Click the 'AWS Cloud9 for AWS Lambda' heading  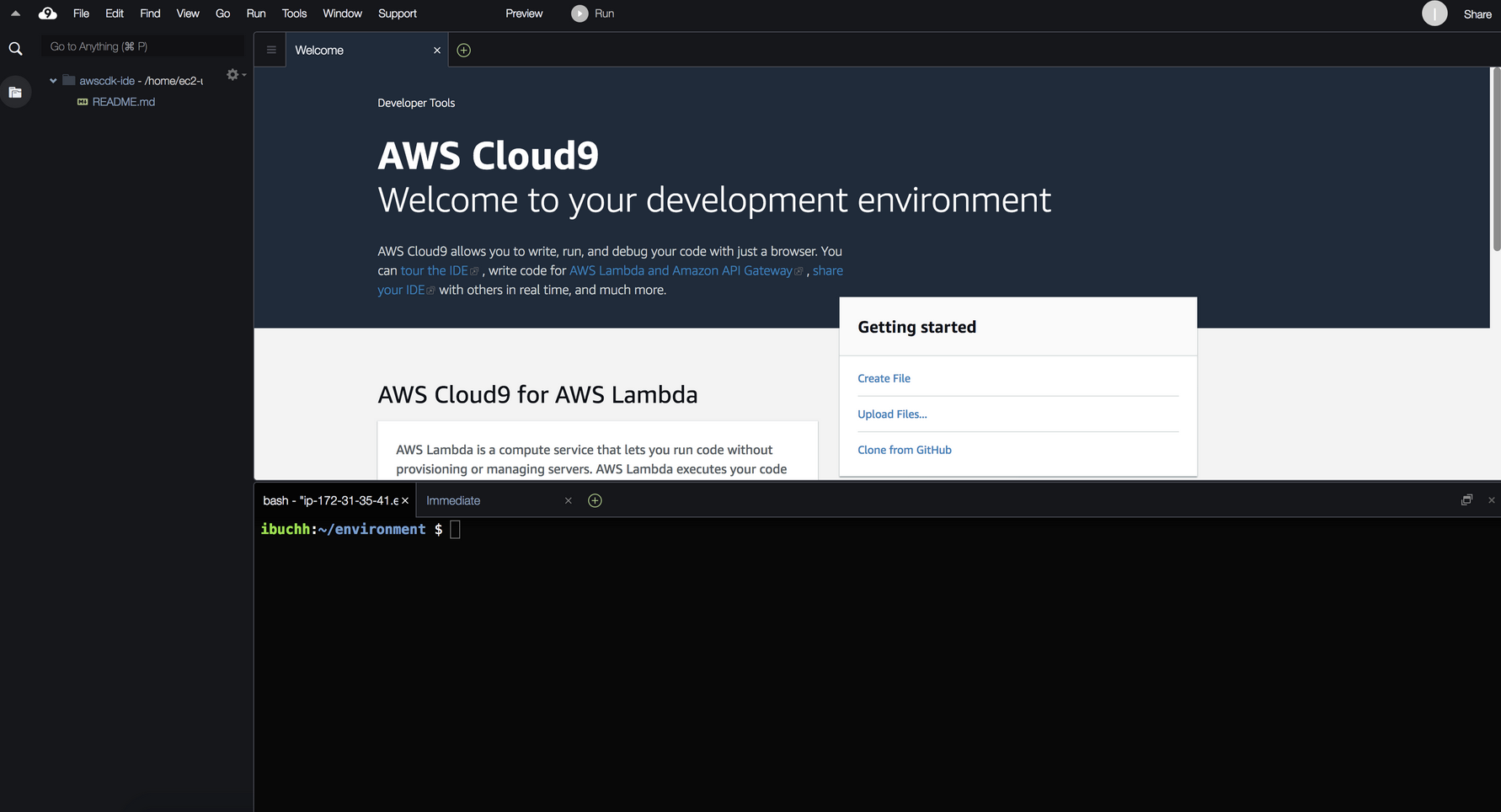(537, 394)
